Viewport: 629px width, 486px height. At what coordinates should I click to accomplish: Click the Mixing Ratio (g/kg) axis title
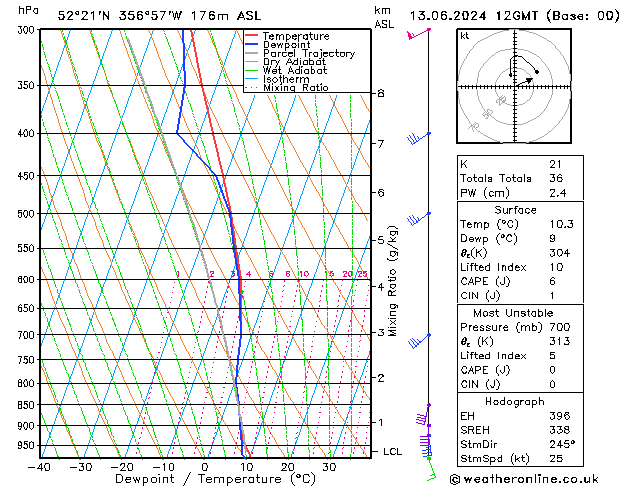(x=393, y=281)
